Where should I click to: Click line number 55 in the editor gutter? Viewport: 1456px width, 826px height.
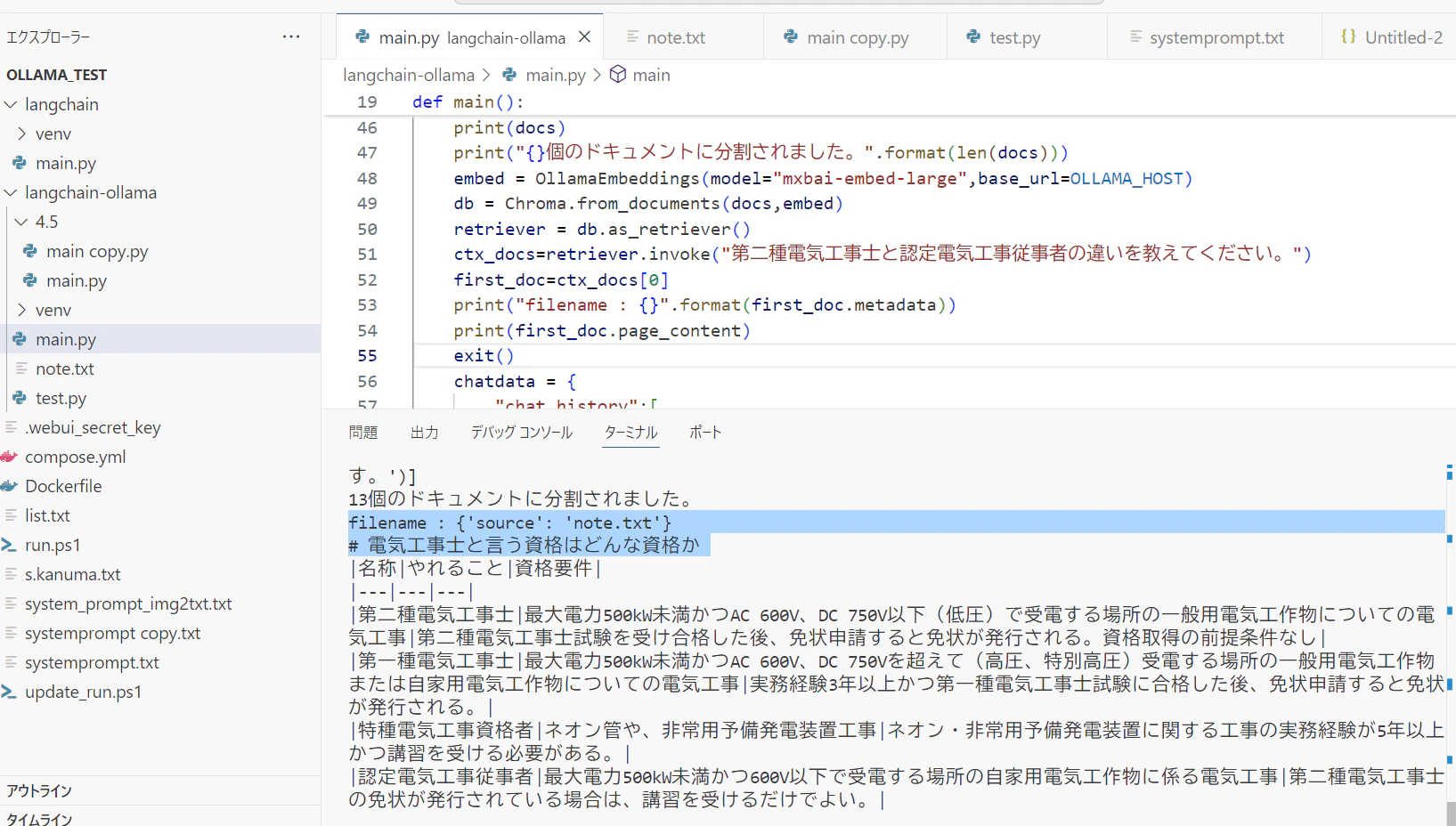[x=368, y=356]
